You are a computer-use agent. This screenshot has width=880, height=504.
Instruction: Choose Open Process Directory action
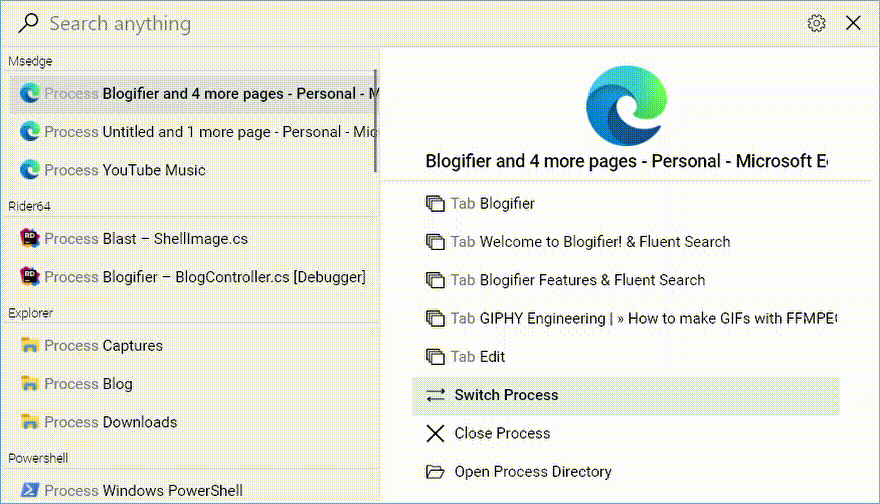pyautogui.click(x=626, y=471)
